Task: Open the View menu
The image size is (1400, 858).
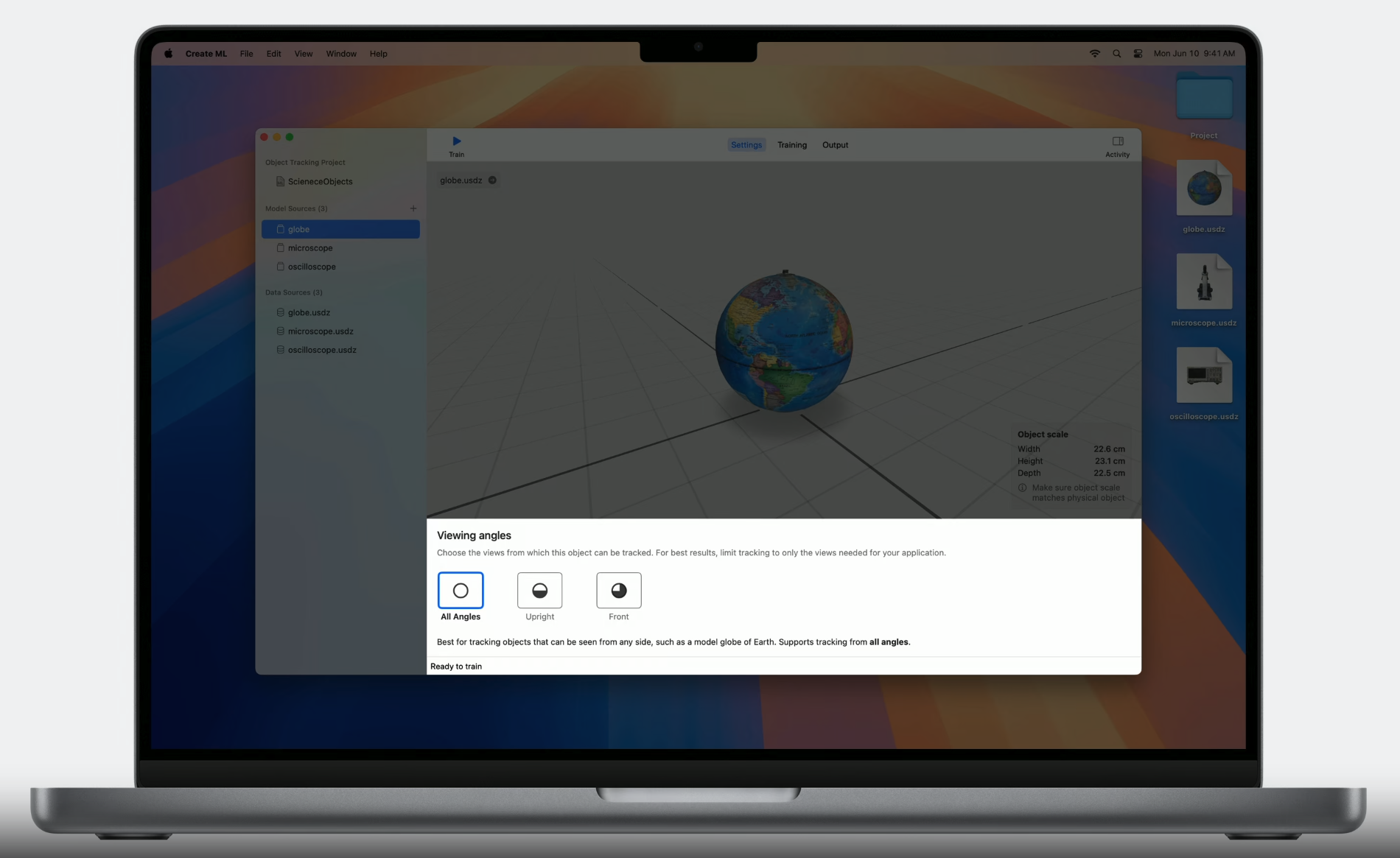Action: [304, 54]
